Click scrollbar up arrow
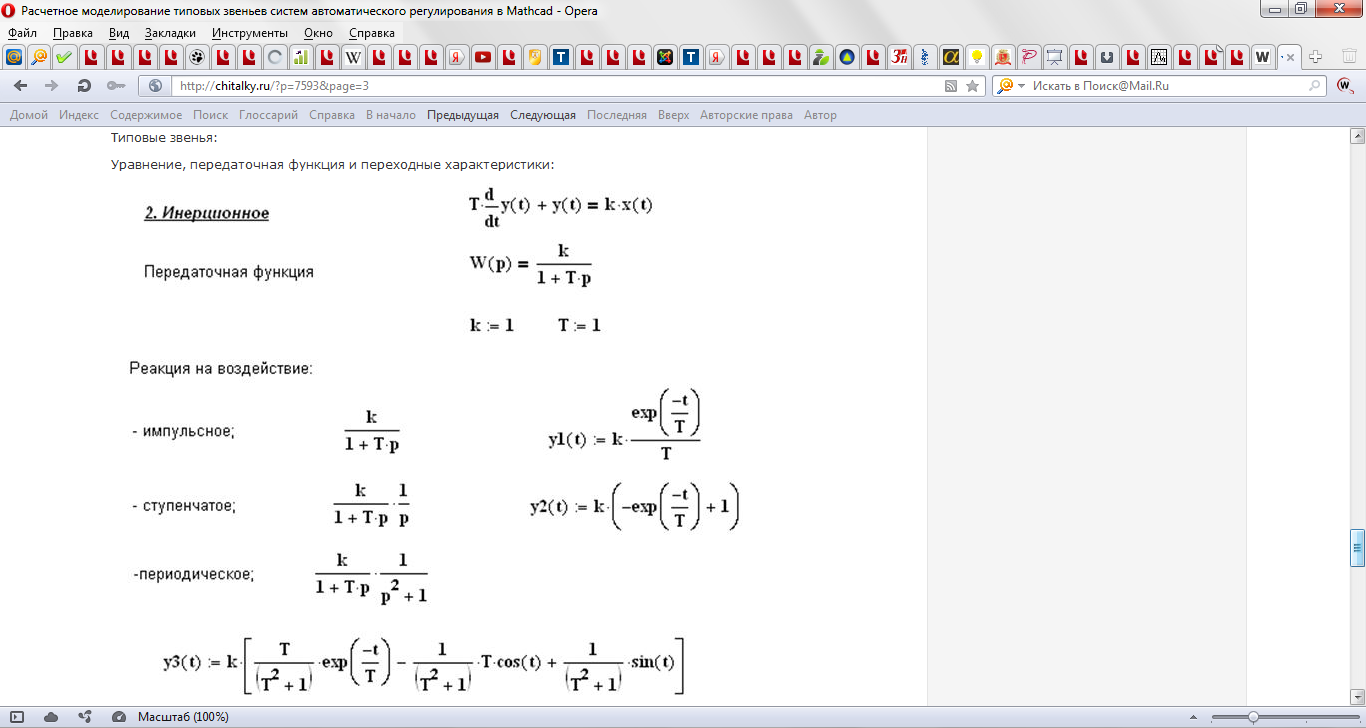Image resolution: width=1366 pixels, height=728 pixels. click(1357, 135)
